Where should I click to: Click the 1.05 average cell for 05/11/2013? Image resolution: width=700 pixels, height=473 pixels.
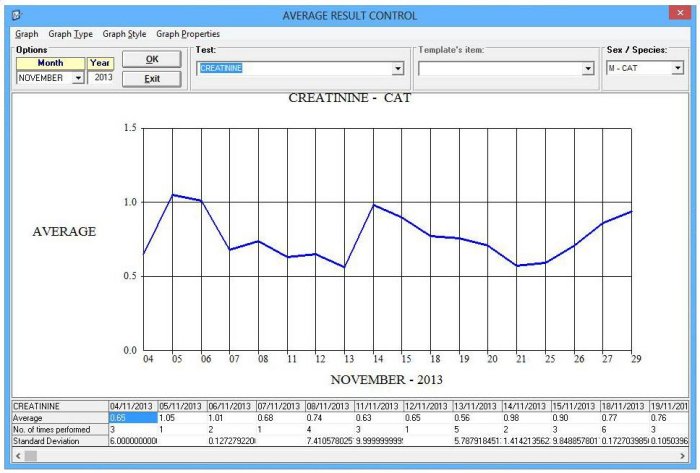click(x=180, y=417)
